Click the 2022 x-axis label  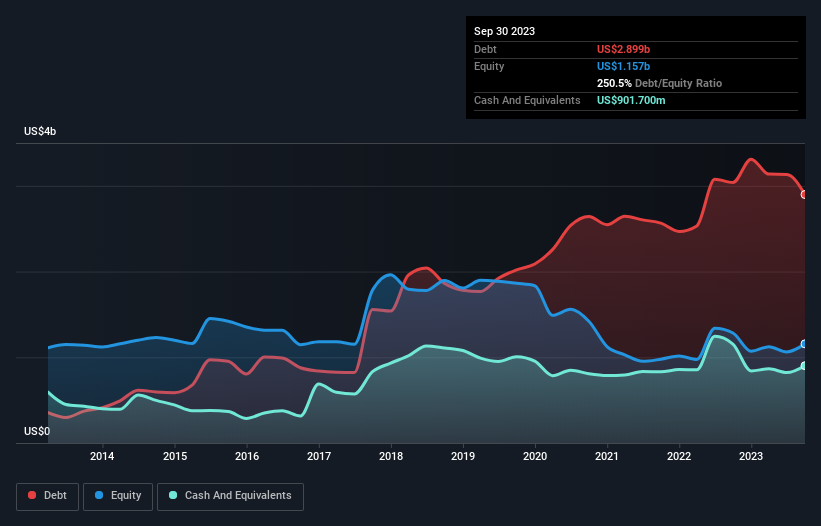(679, 456)
